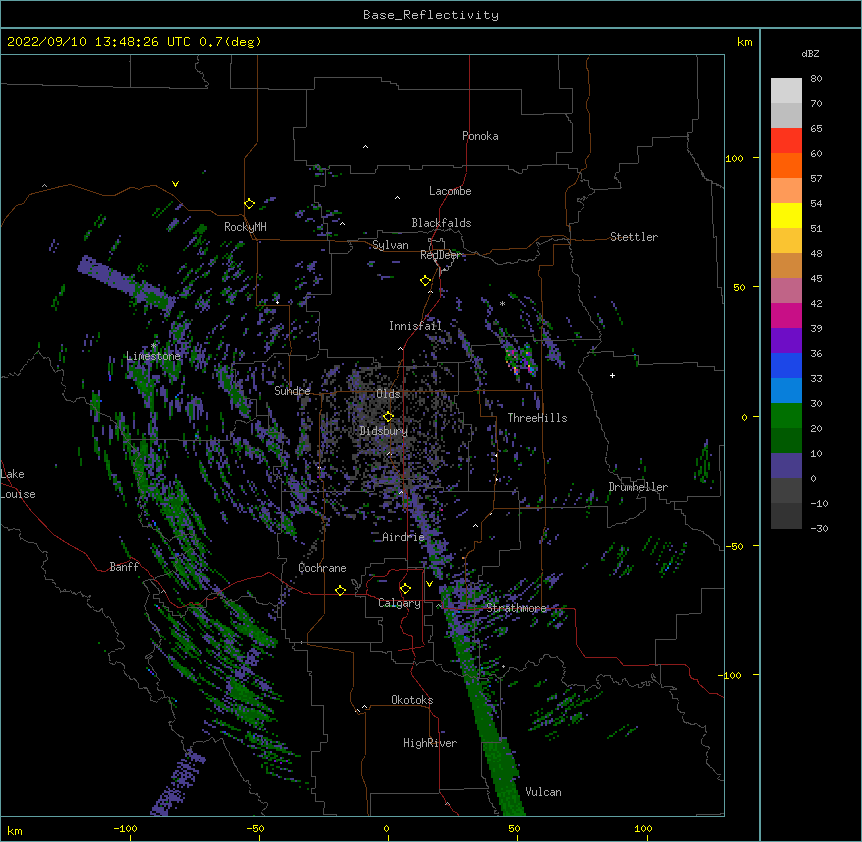Click the Cochrane label

click(x=322, y=568)
